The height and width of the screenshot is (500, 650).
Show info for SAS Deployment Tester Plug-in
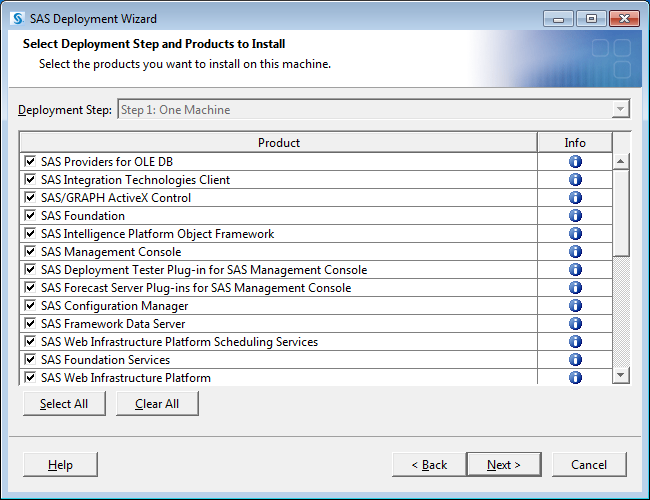click(x=575, y=269)
